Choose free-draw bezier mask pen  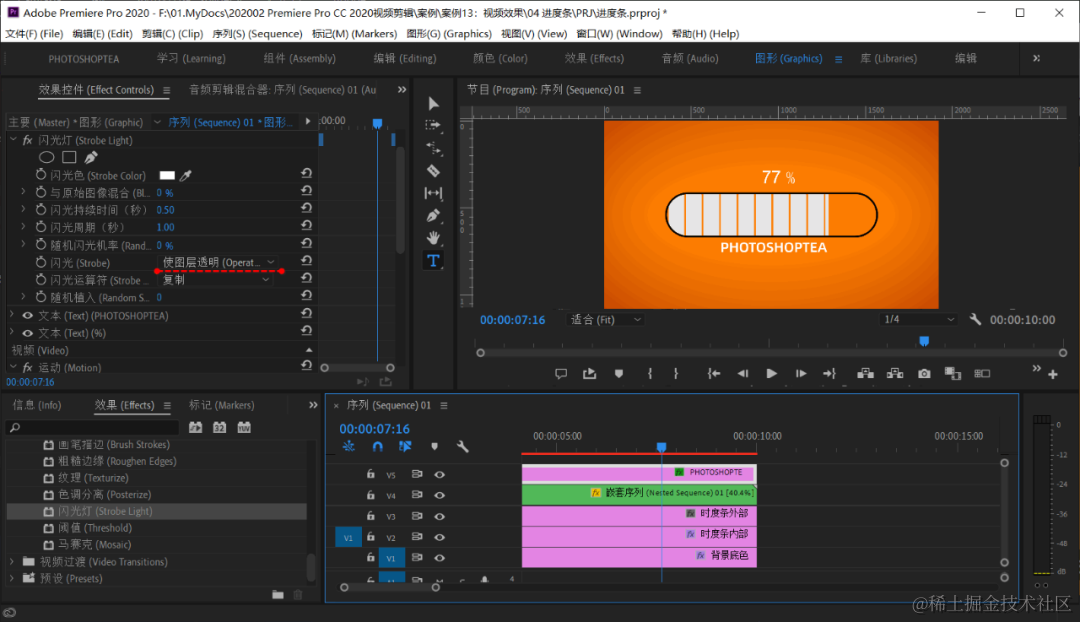[91, 158]
